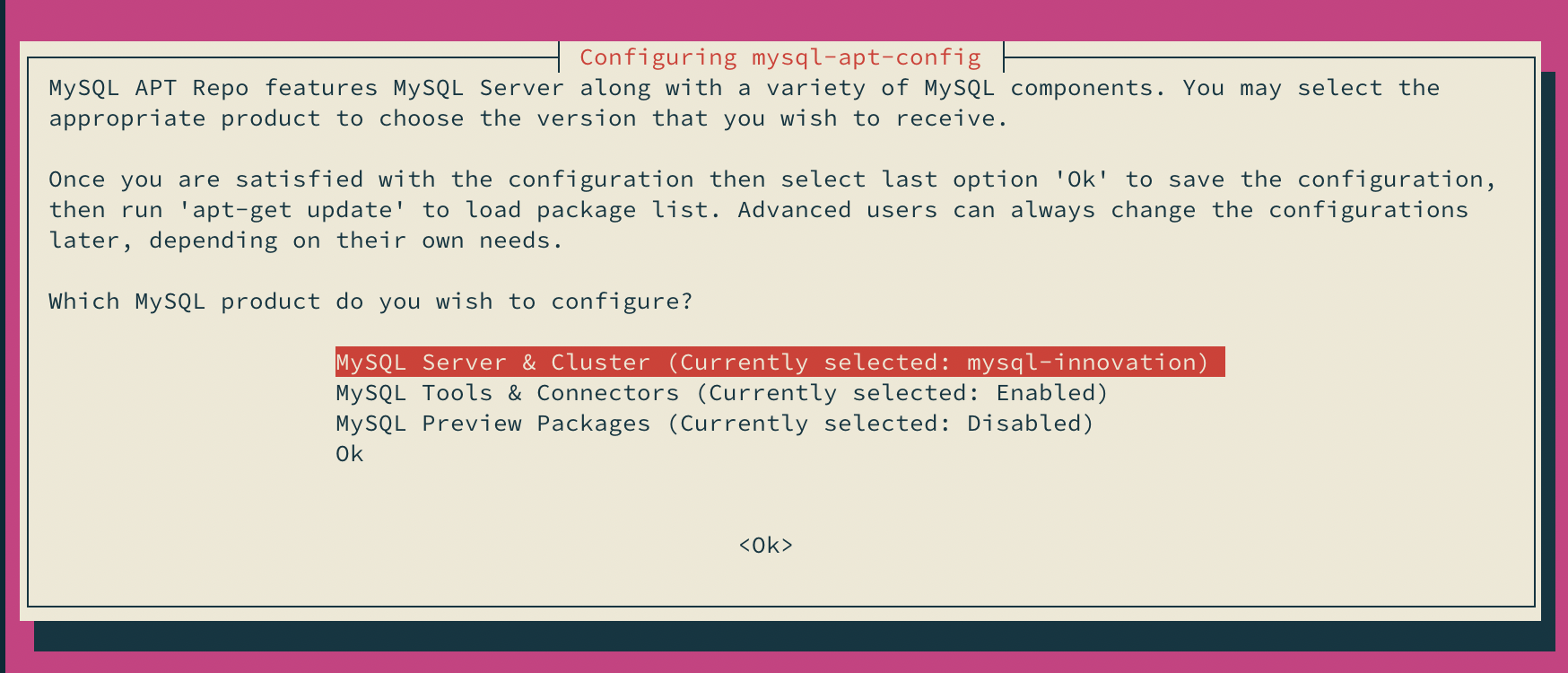This screenshot has height=673, width=1568.
Task: Select the MySQL Server & Cluster option
Action: click(x=780, y=362)
